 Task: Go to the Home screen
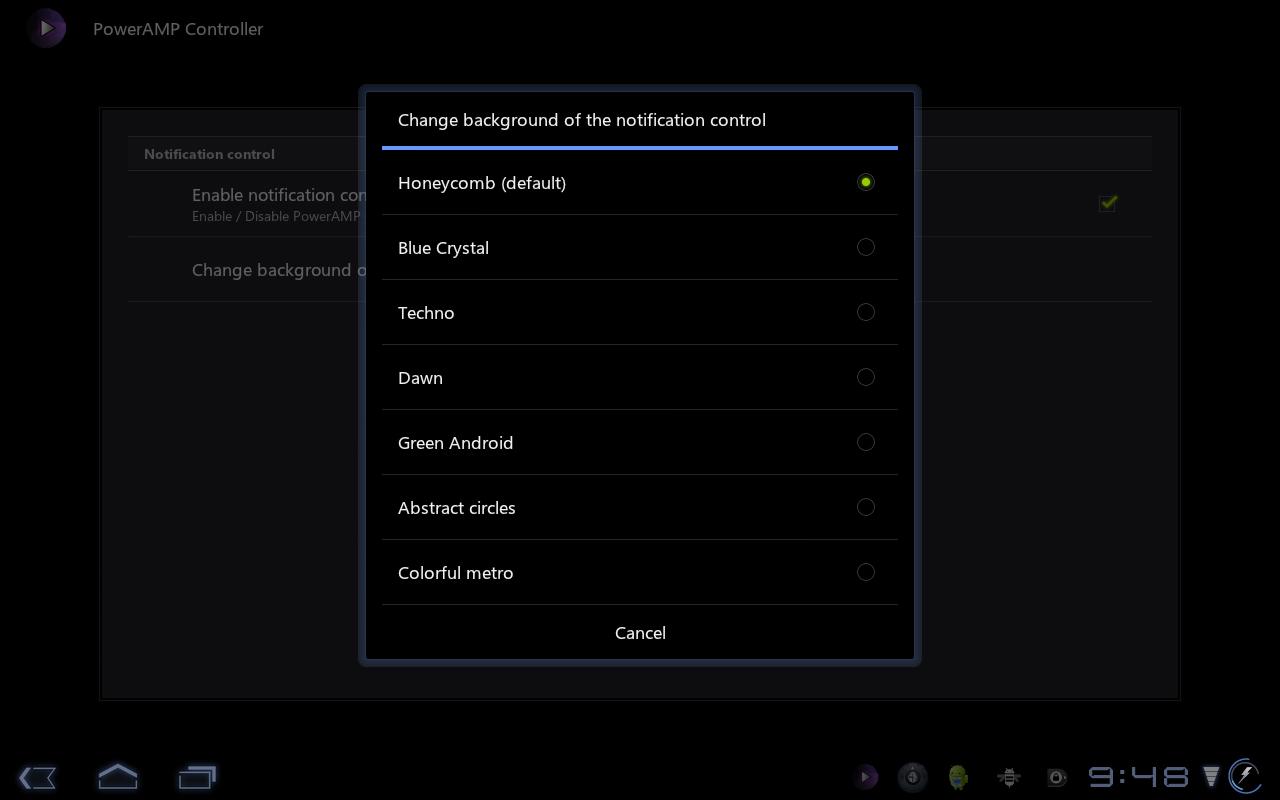(x=118, y=776)
